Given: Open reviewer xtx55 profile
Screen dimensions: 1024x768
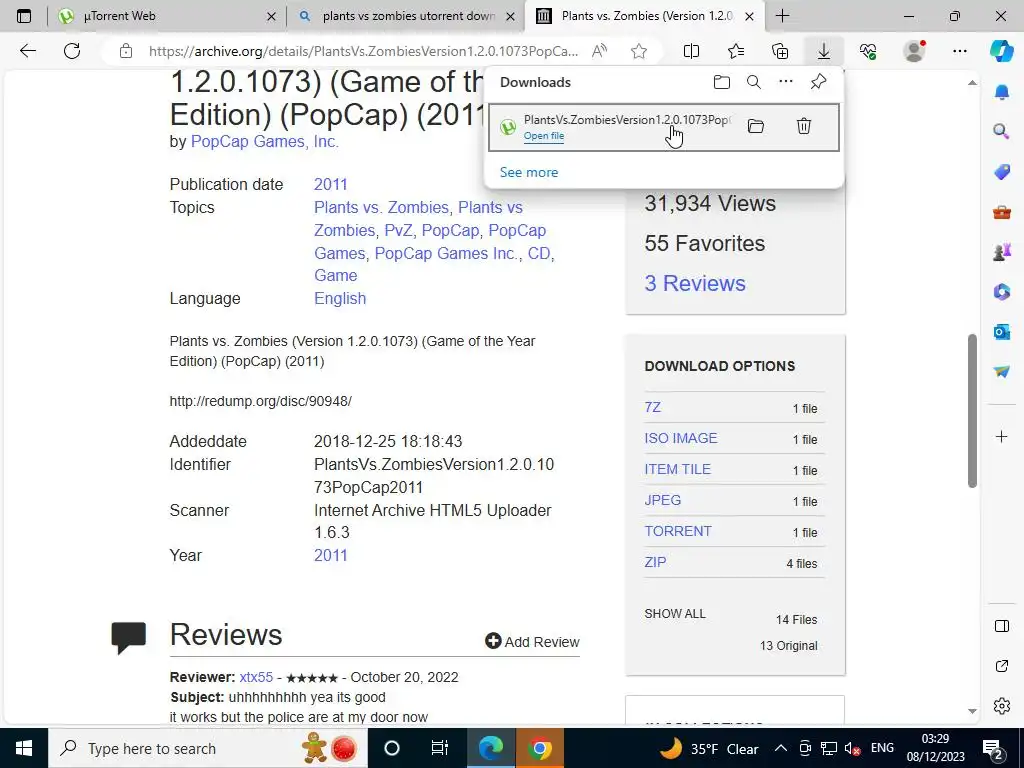Looking at the screenshot, I should click(256, 677).
